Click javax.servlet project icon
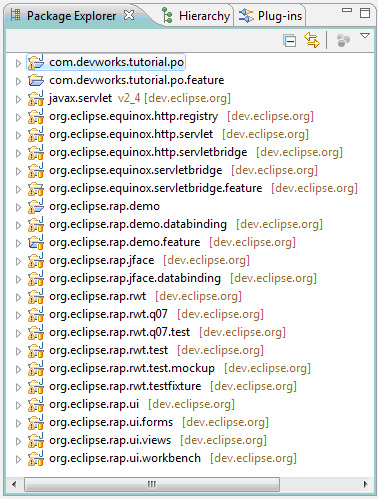Screen dimensions: 378x499 pos(36,98)
